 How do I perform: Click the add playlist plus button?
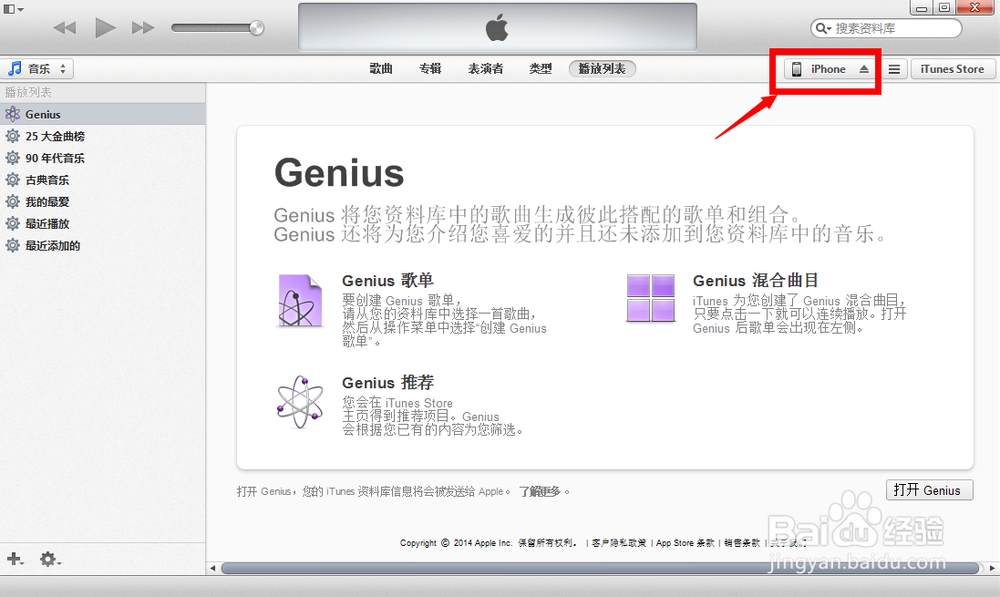pyautogui.click(x=15, y=559)
